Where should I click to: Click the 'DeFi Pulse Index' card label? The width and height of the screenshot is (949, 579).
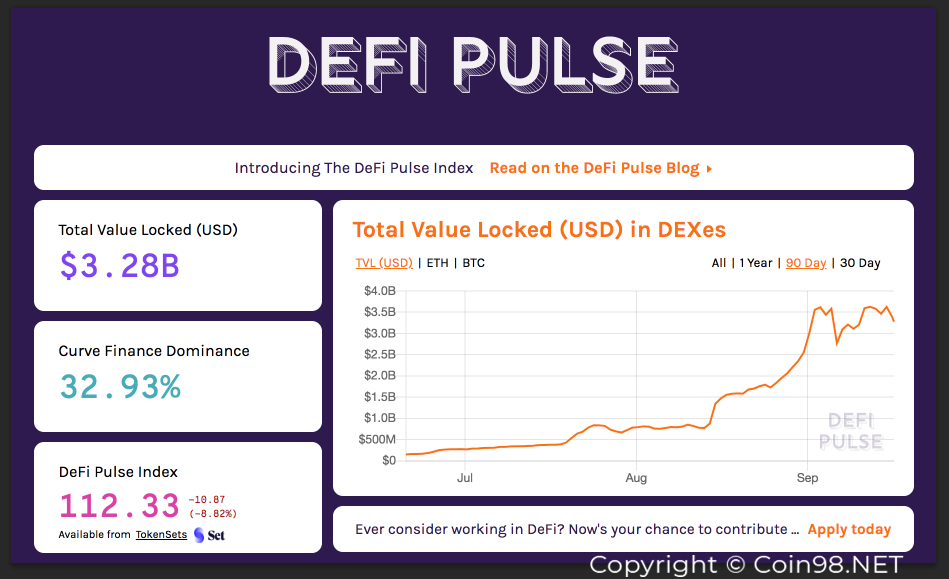pyautogui.click(x=118, y=472)
